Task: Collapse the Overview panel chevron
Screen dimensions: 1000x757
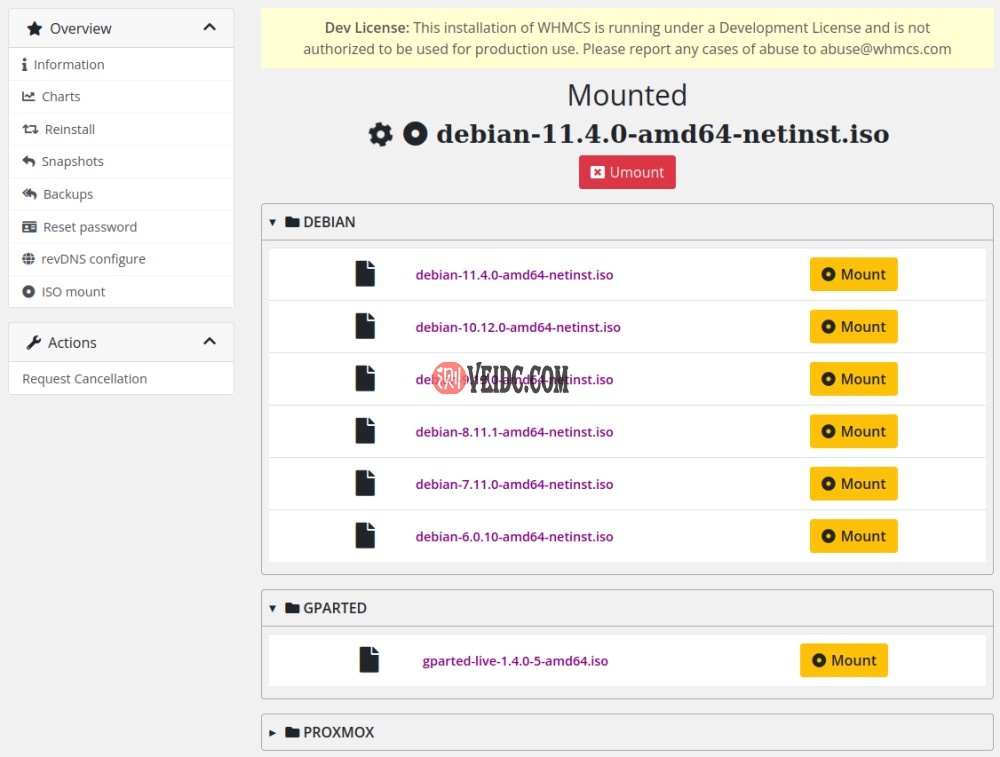Action: [209, 27]
